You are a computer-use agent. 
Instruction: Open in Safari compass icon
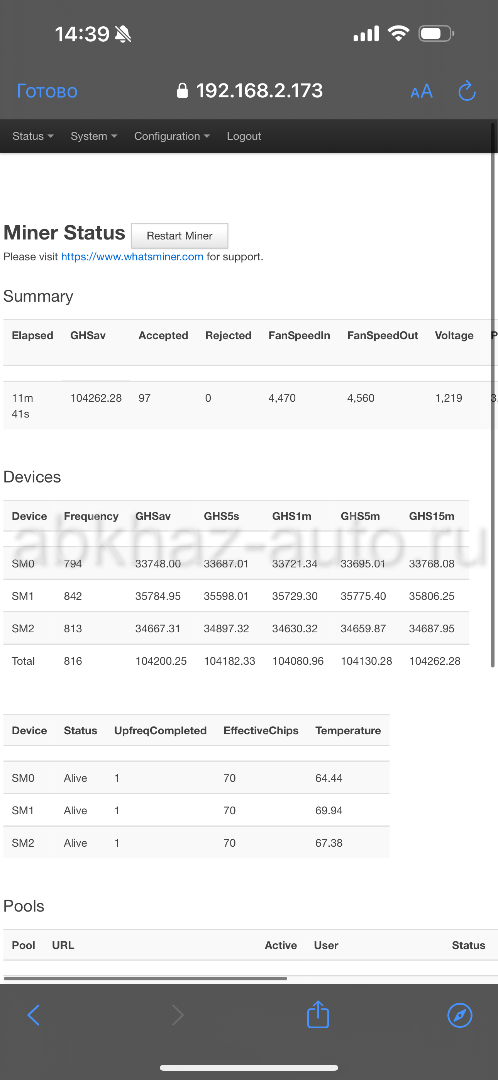(x=459, y=1015)
